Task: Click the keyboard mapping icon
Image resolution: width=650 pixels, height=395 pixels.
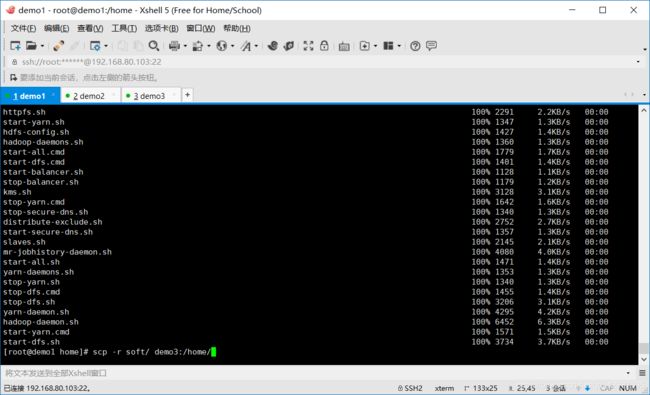Action: (x=344, y=46)
